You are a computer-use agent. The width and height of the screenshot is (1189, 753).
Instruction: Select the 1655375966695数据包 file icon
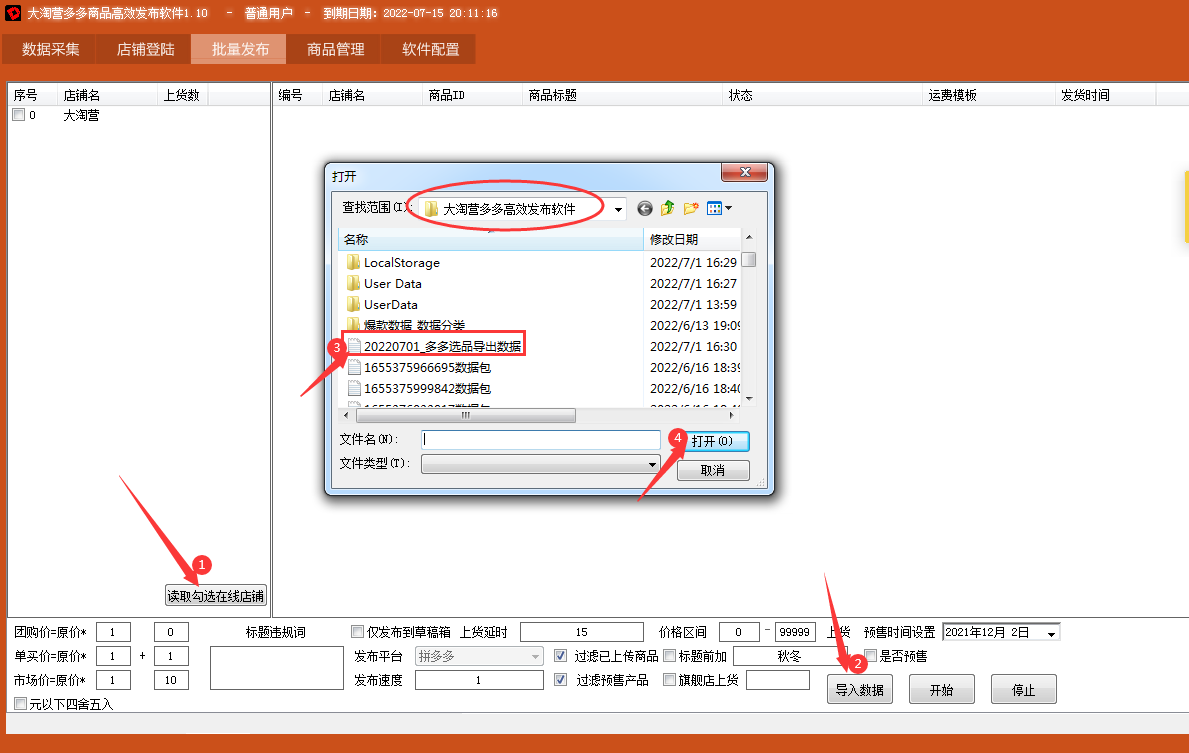[x=353, y=368]
